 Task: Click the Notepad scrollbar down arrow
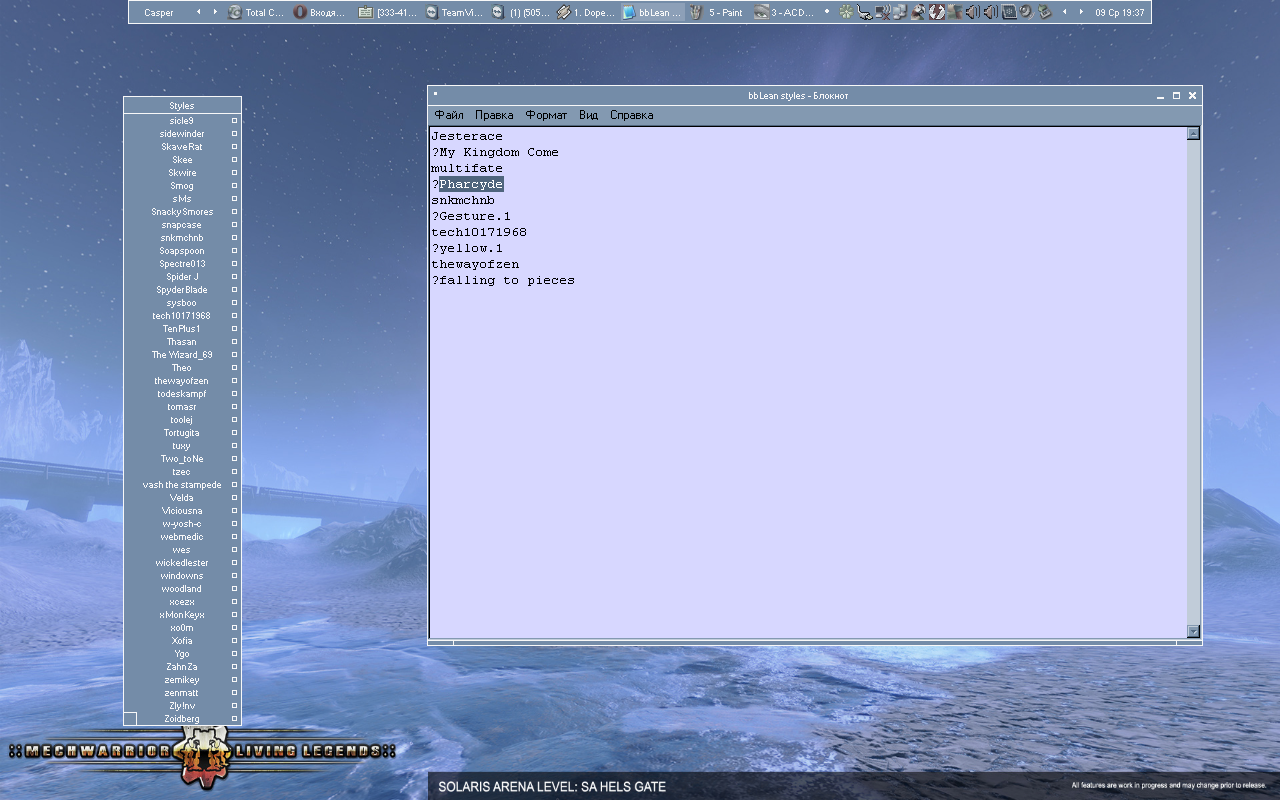(x=1193, y=631)
